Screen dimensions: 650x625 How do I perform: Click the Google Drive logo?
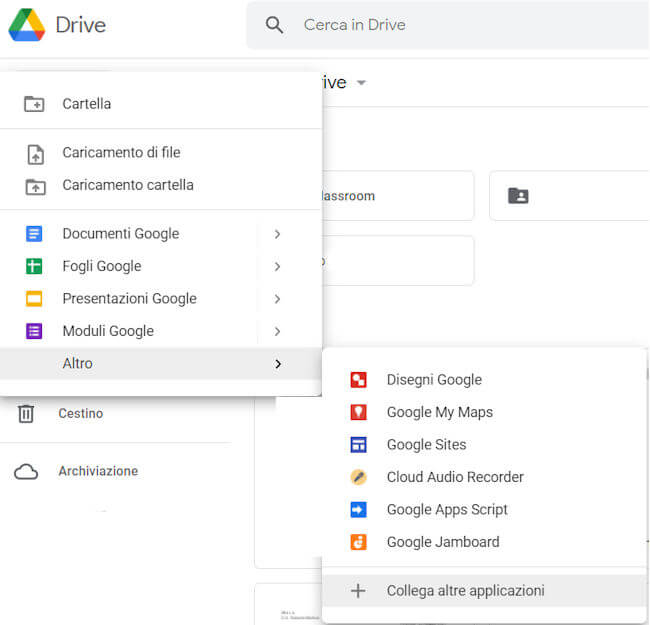coord(27,25)
